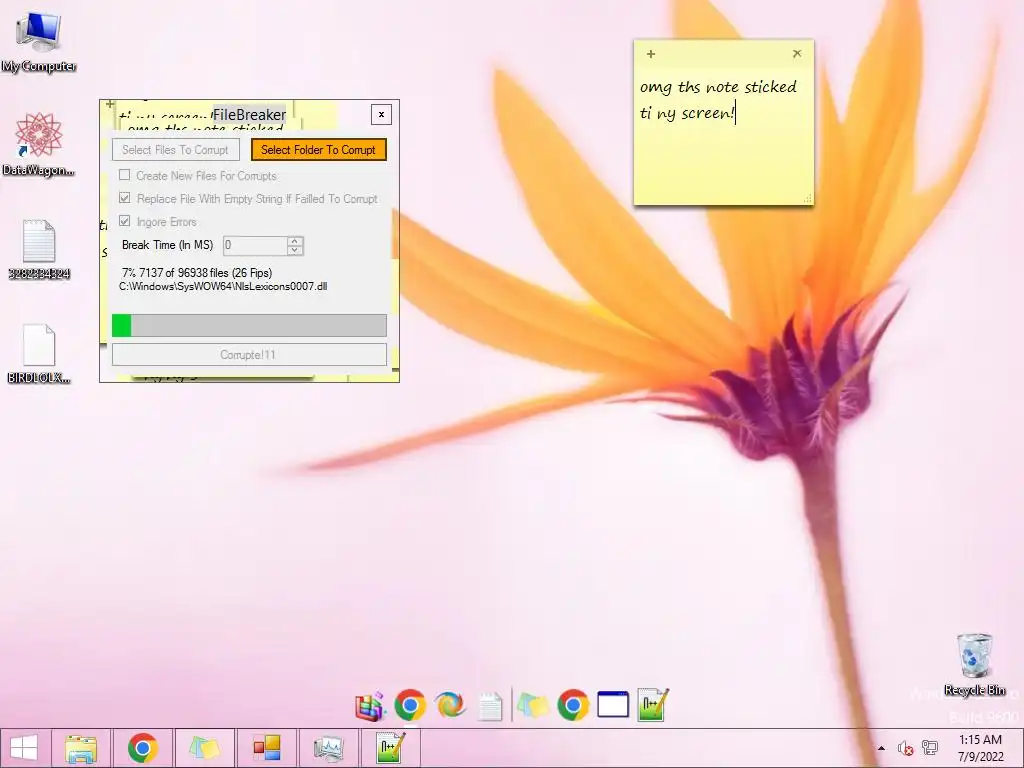Select the DataWagon desktop shortcut
The image size is (1024, 768).
pos(39,144)
